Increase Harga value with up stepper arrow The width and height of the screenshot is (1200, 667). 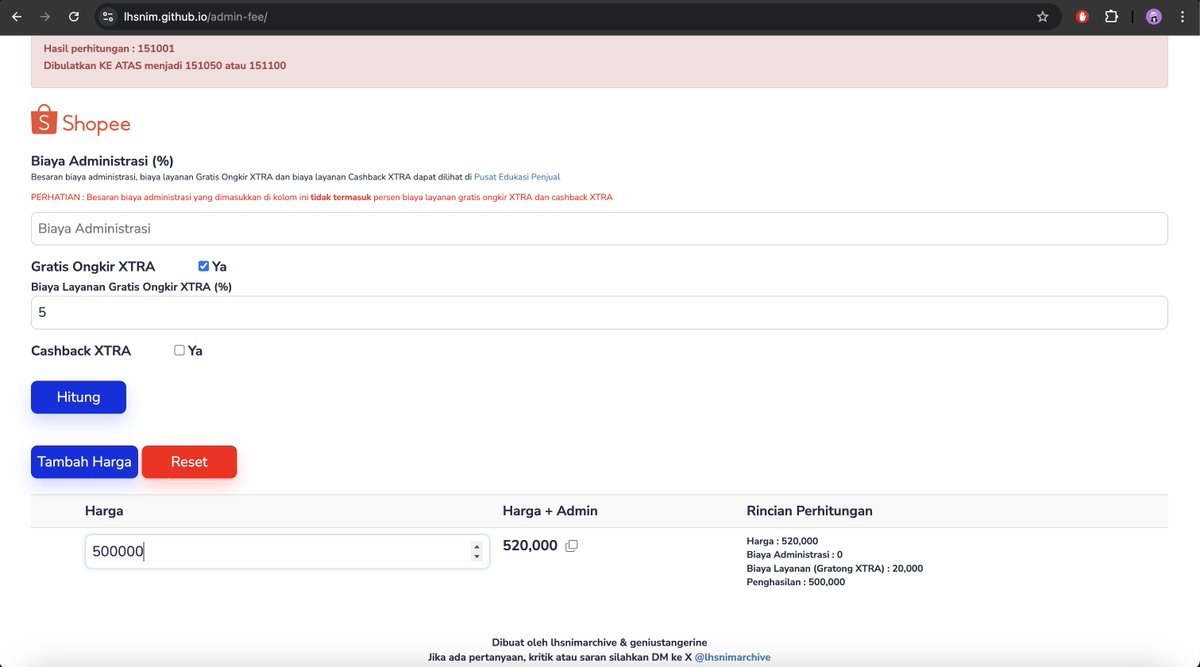click(477, 547)
